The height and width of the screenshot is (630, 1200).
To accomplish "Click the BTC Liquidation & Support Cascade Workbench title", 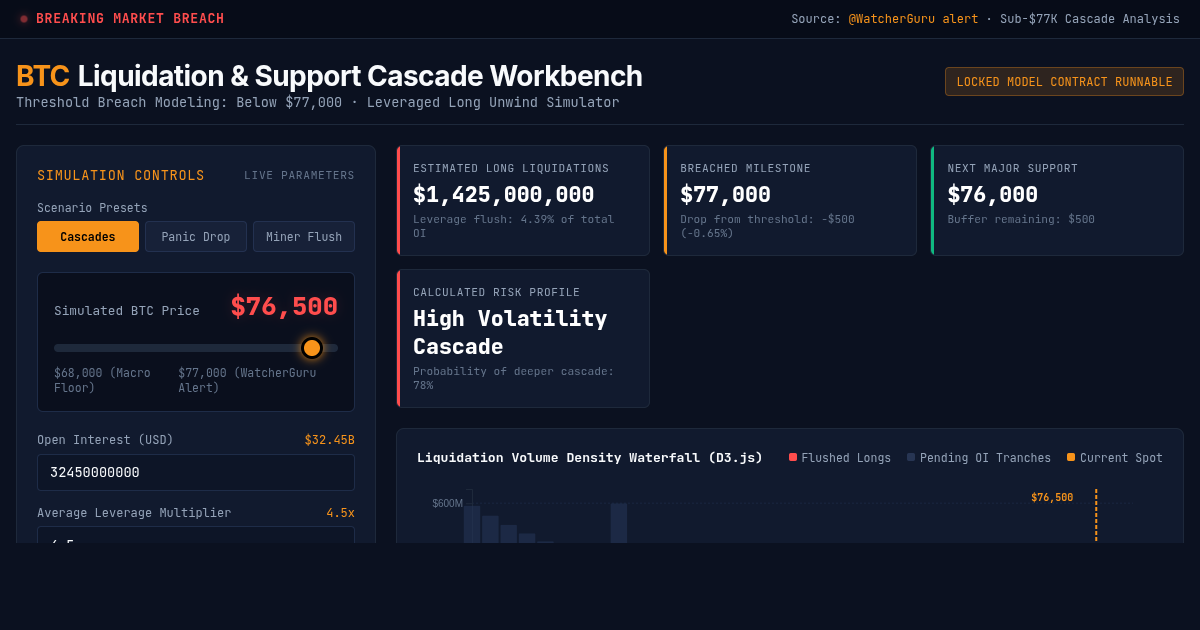I will [x=329, y=76].
